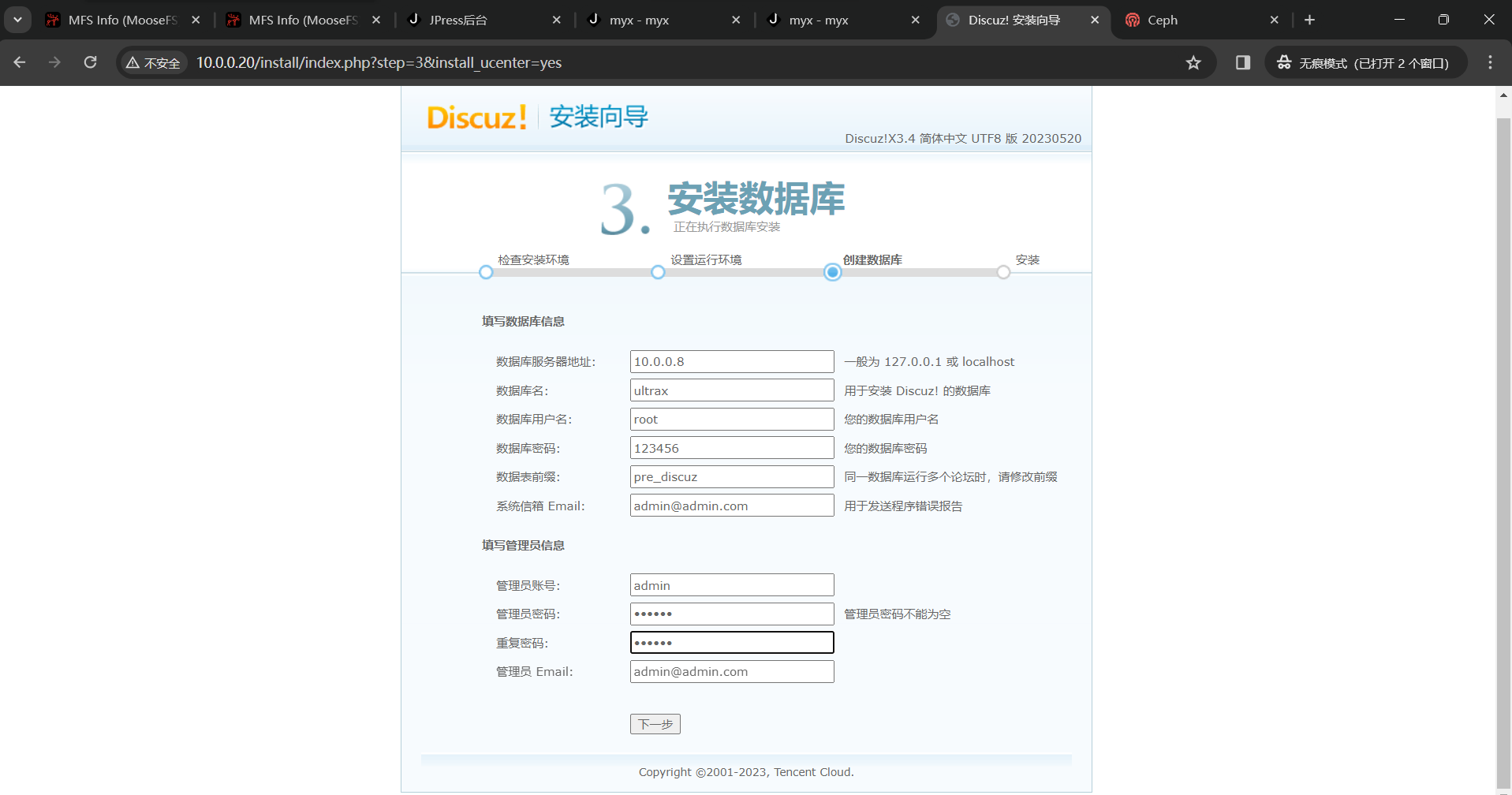Click the address bar URL

coord(379,62)
